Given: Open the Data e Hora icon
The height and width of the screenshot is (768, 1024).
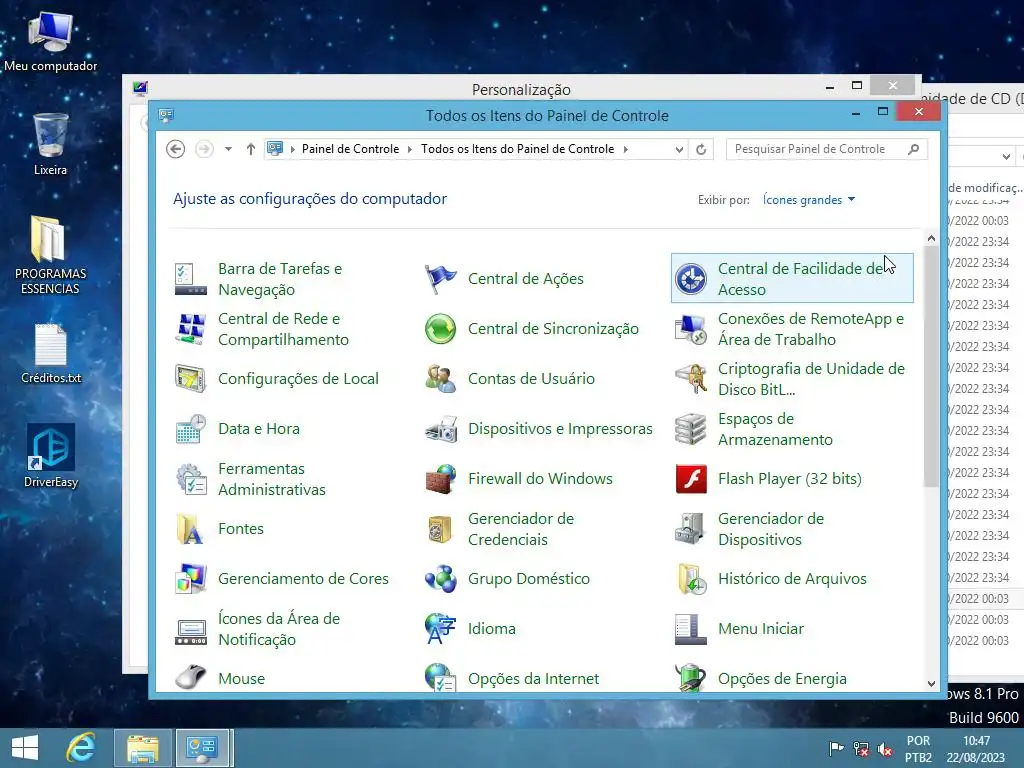Looking at the screenshot, I should pos(191,429).
